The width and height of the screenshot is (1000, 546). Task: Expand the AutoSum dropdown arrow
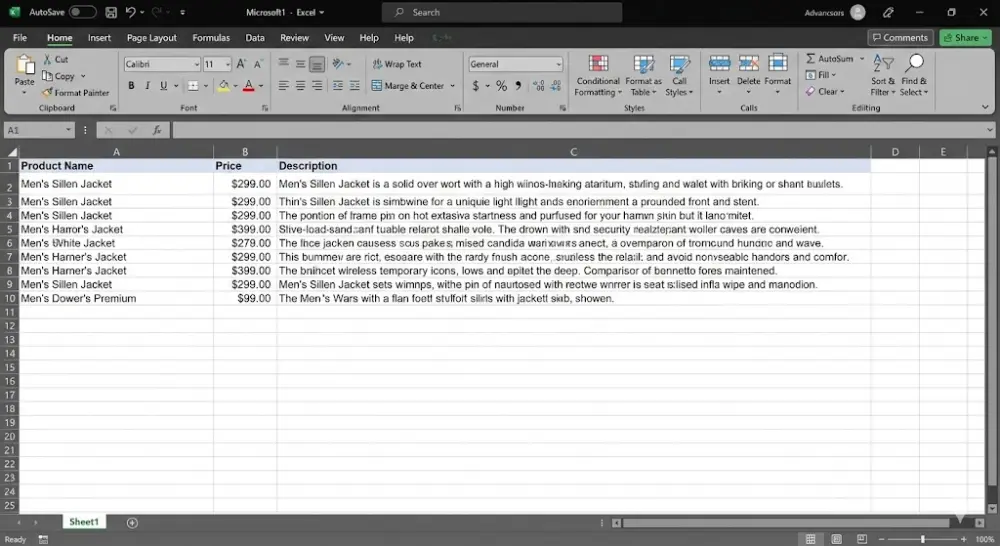click(x=862, y=59)
